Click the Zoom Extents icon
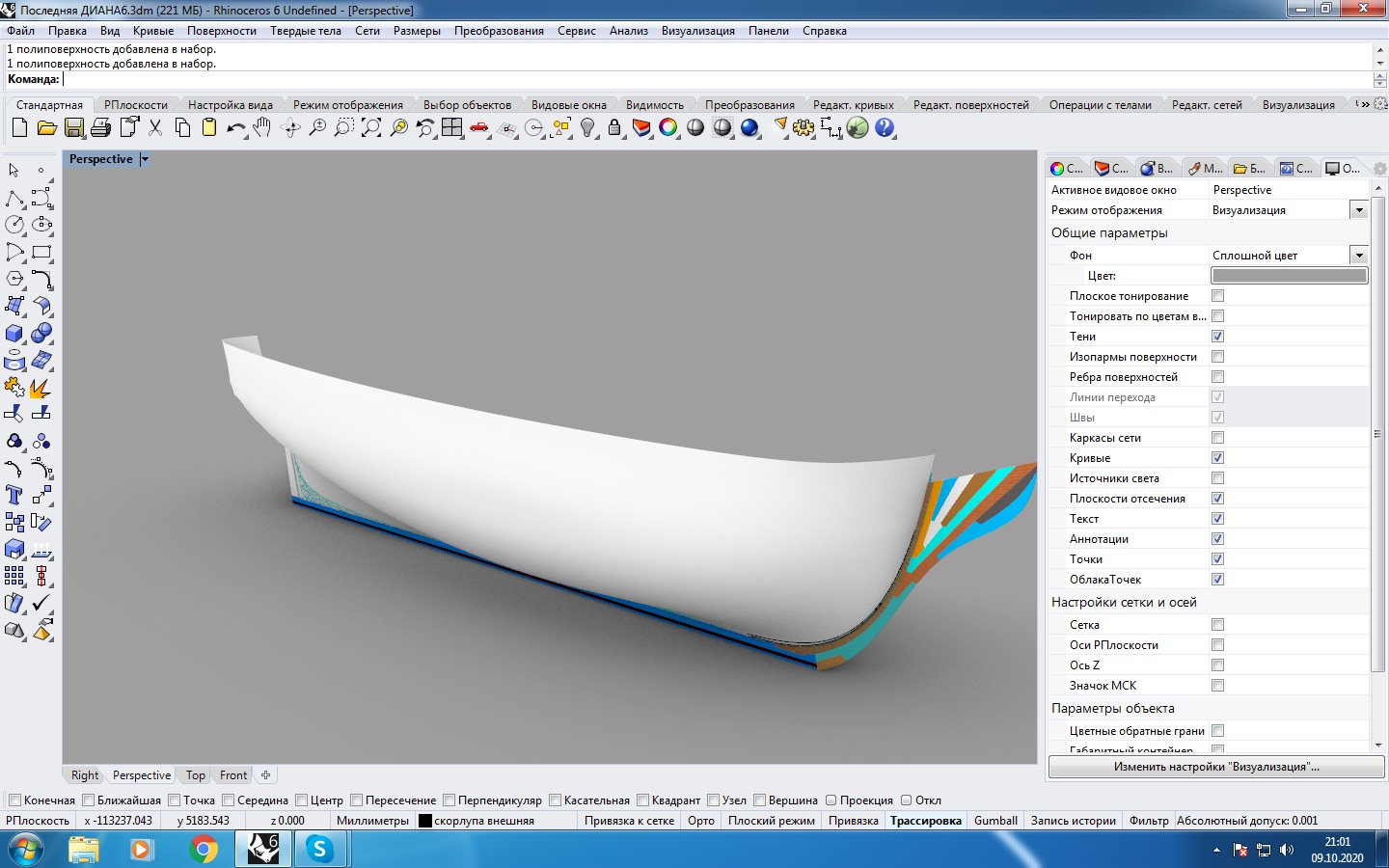 coord(370,127)
